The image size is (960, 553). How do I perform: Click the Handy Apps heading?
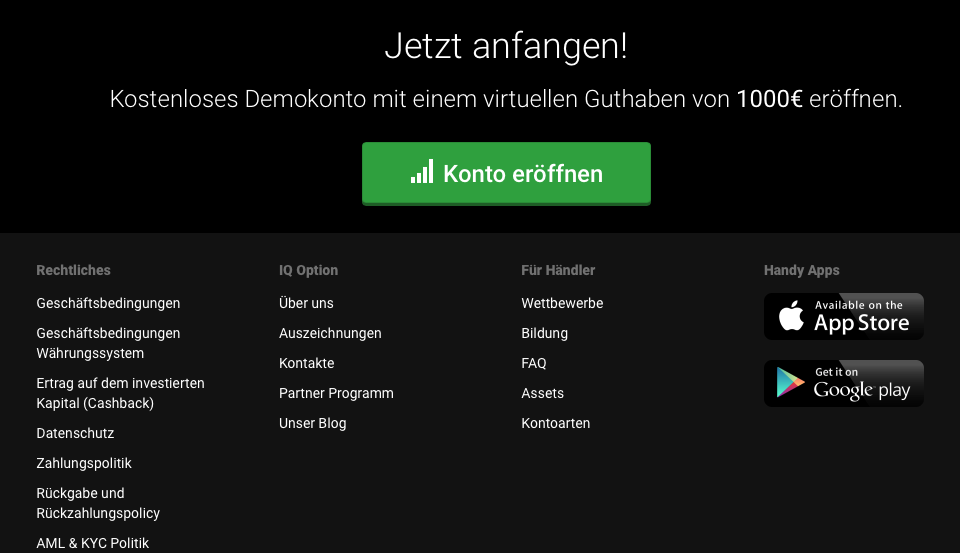tap(801, 270)
